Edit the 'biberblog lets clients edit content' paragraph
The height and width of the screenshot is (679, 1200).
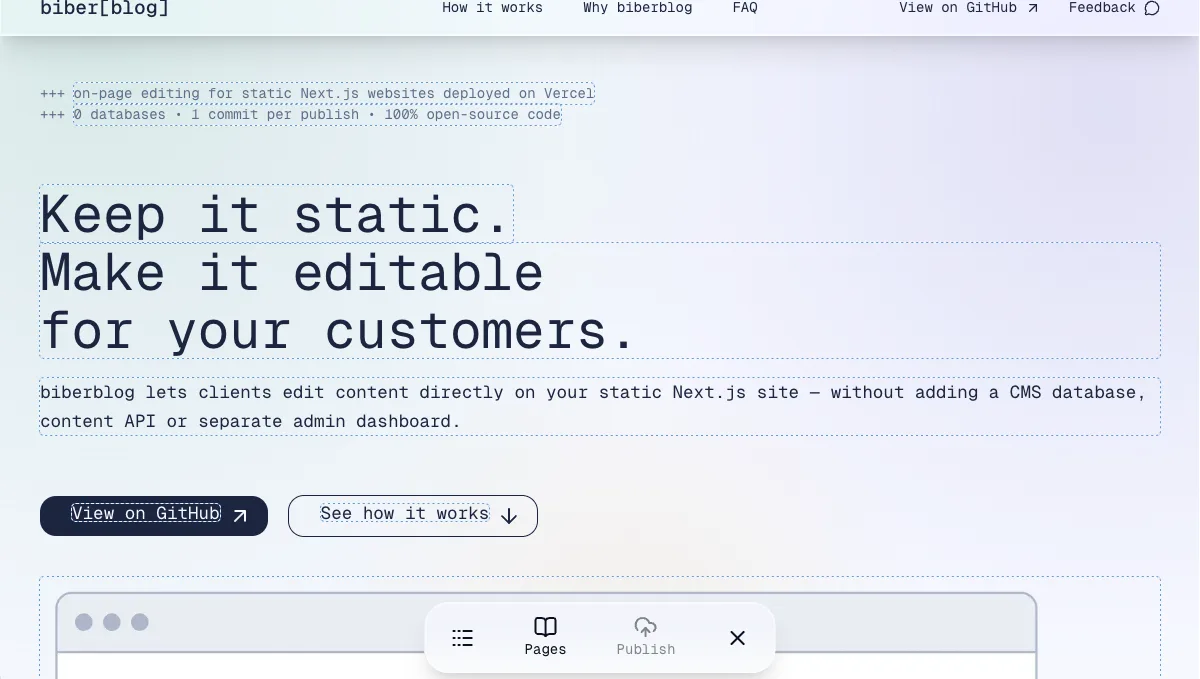[x=600, y=406]
